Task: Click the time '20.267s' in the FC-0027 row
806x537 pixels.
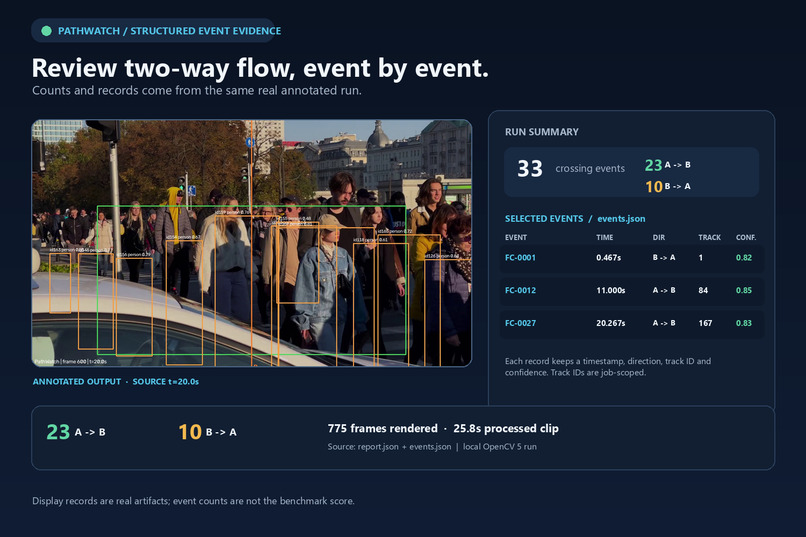Action: pos(611,323)
